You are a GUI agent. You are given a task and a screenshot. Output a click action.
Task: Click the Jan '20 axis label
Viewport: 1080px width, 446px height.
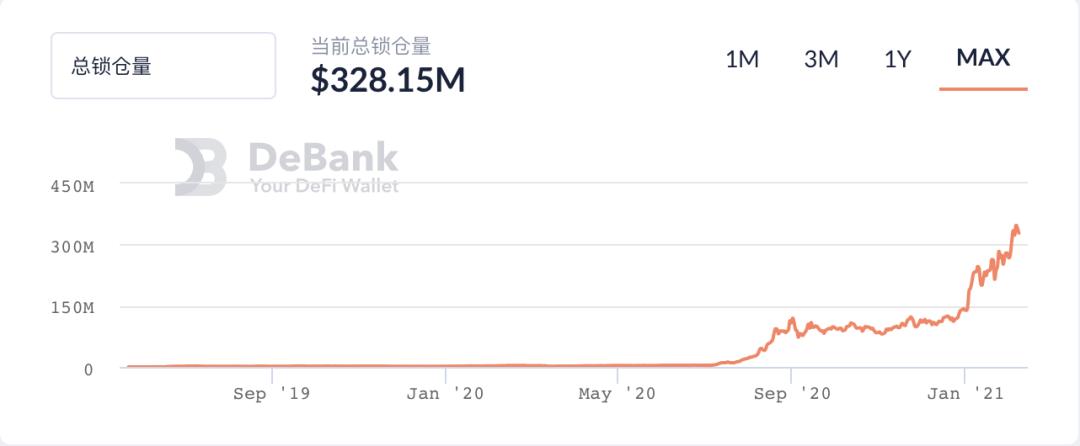[x=445, y=394]
